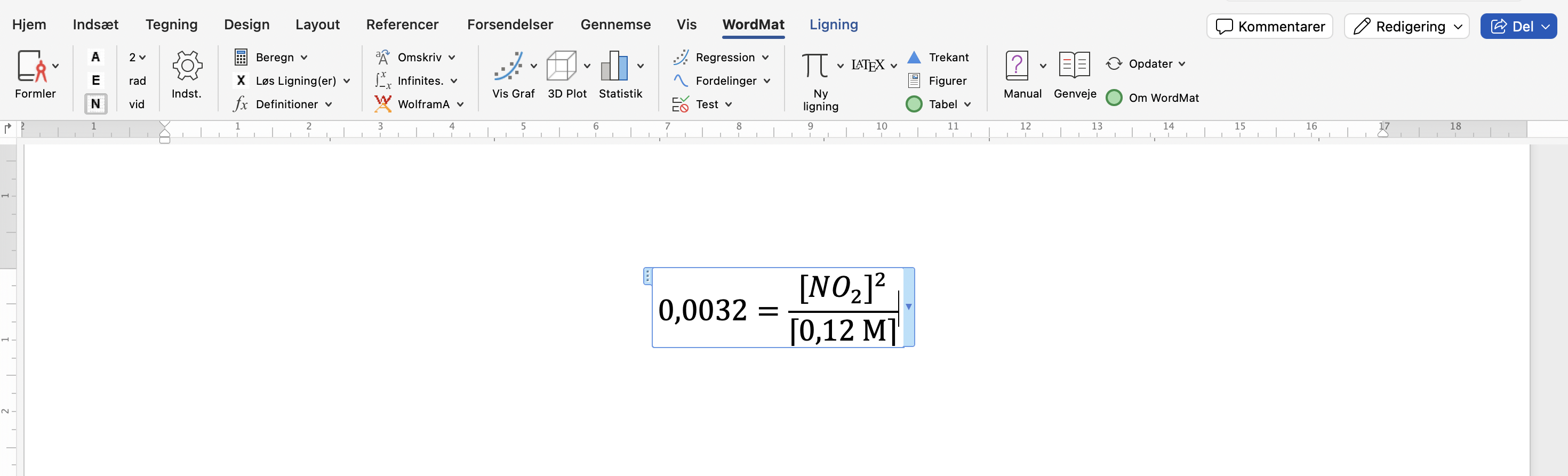Open the Genveje shortcuts icon
The width and height of the screenshot is (1568, 476).
pos(1074,64)
